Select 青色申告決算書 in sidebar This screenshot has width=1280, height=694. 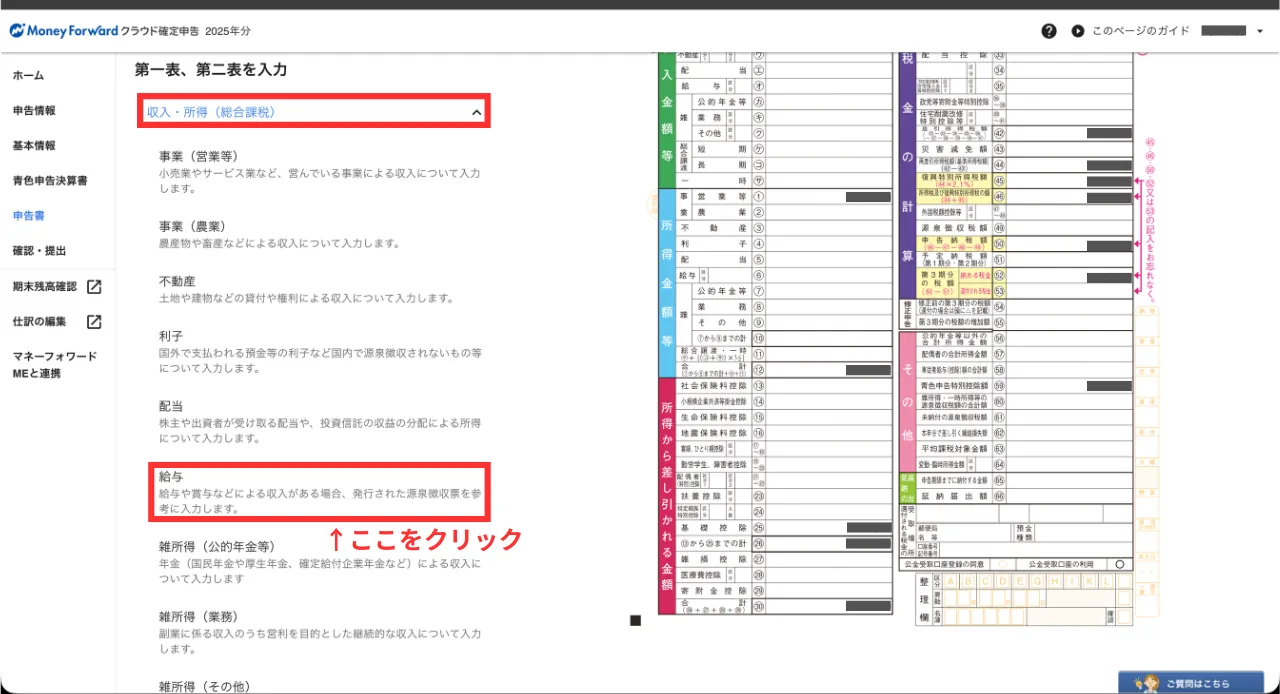pyautogui.click(x=50, y=181)
